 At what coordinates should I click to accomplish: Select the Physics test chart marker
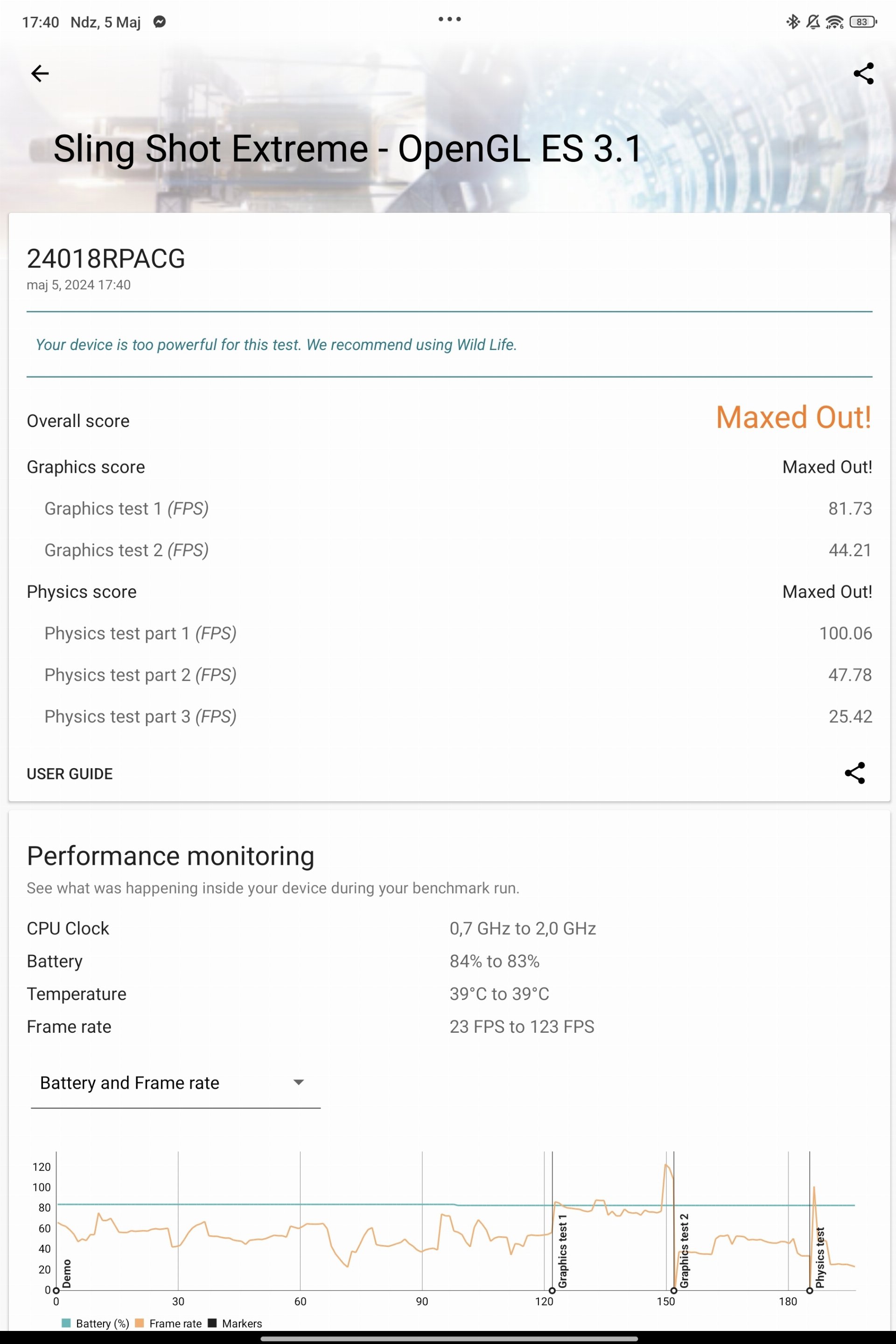click(x=809, y=1290)
